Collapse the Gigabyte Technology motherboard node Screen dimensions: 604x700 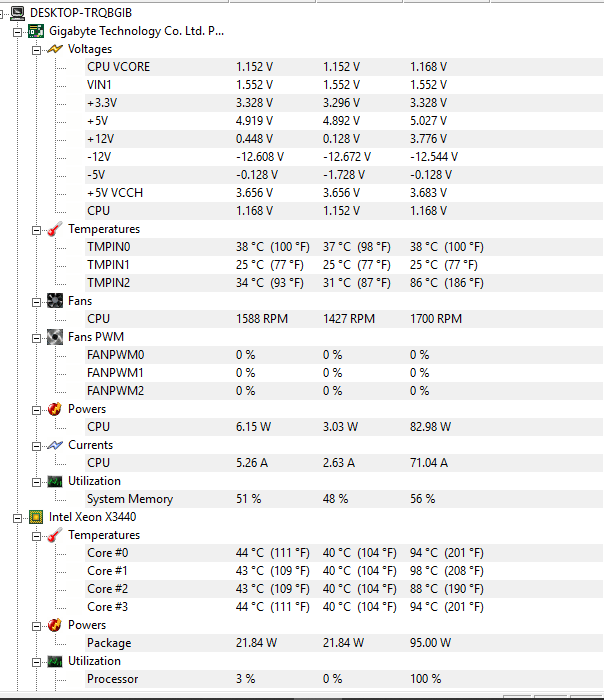[17, 31]
